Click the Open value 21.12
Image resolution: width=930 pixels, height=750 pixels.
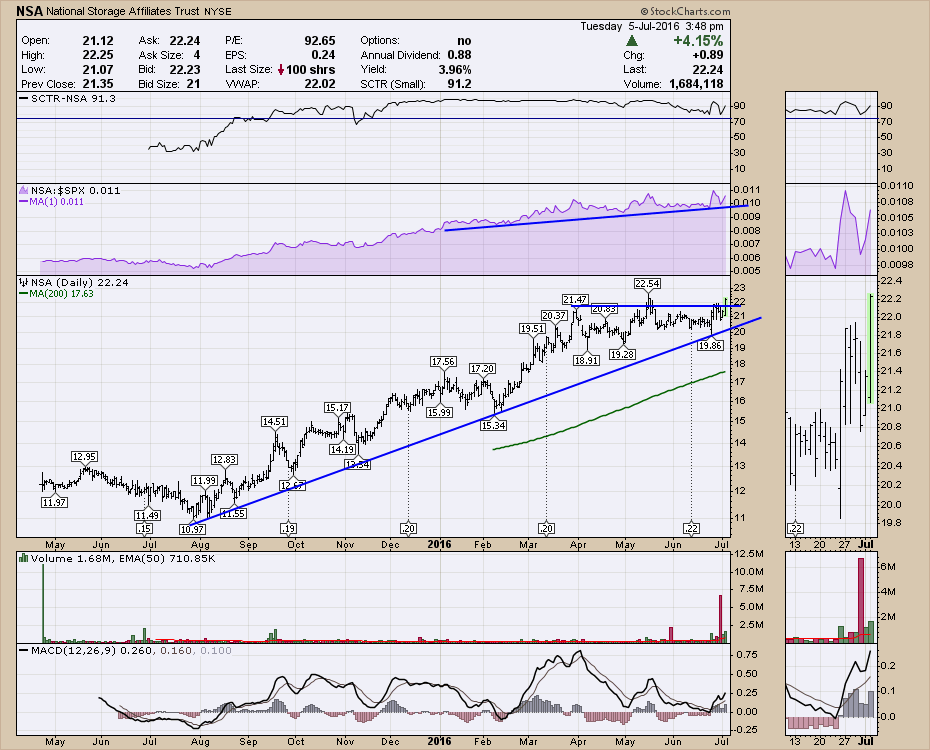click(x=98, y=40)
